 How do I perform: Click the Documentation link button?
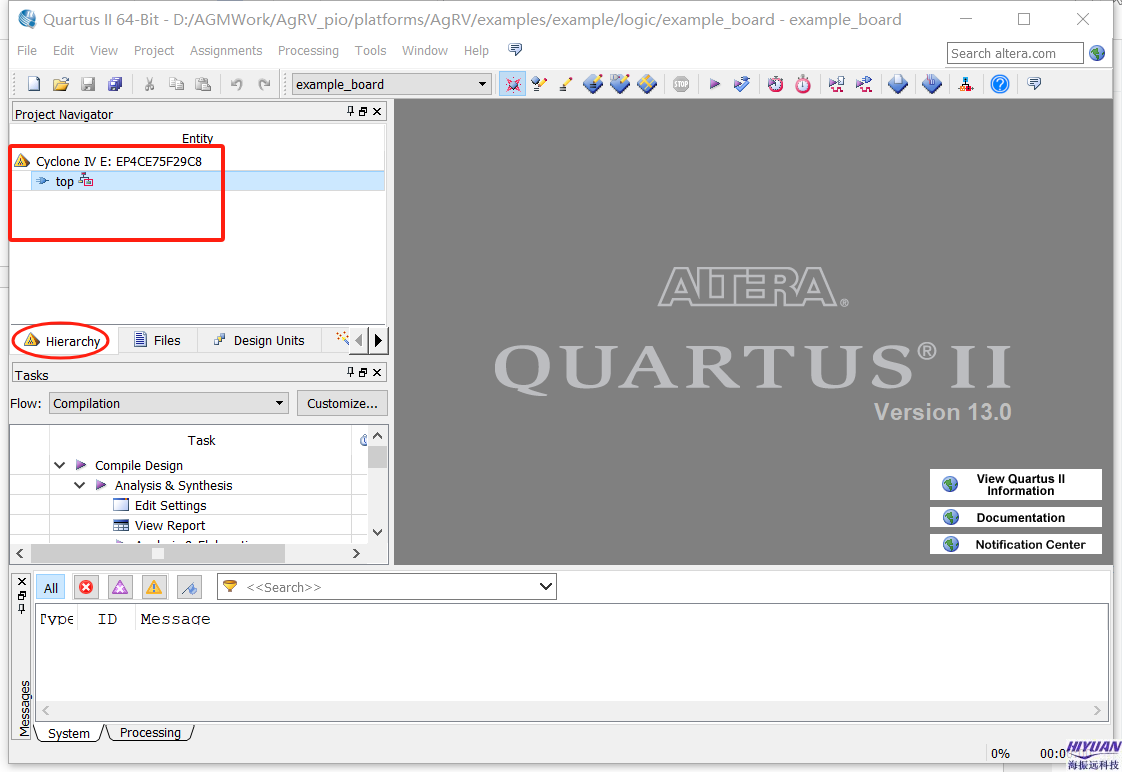[1015, 517]
